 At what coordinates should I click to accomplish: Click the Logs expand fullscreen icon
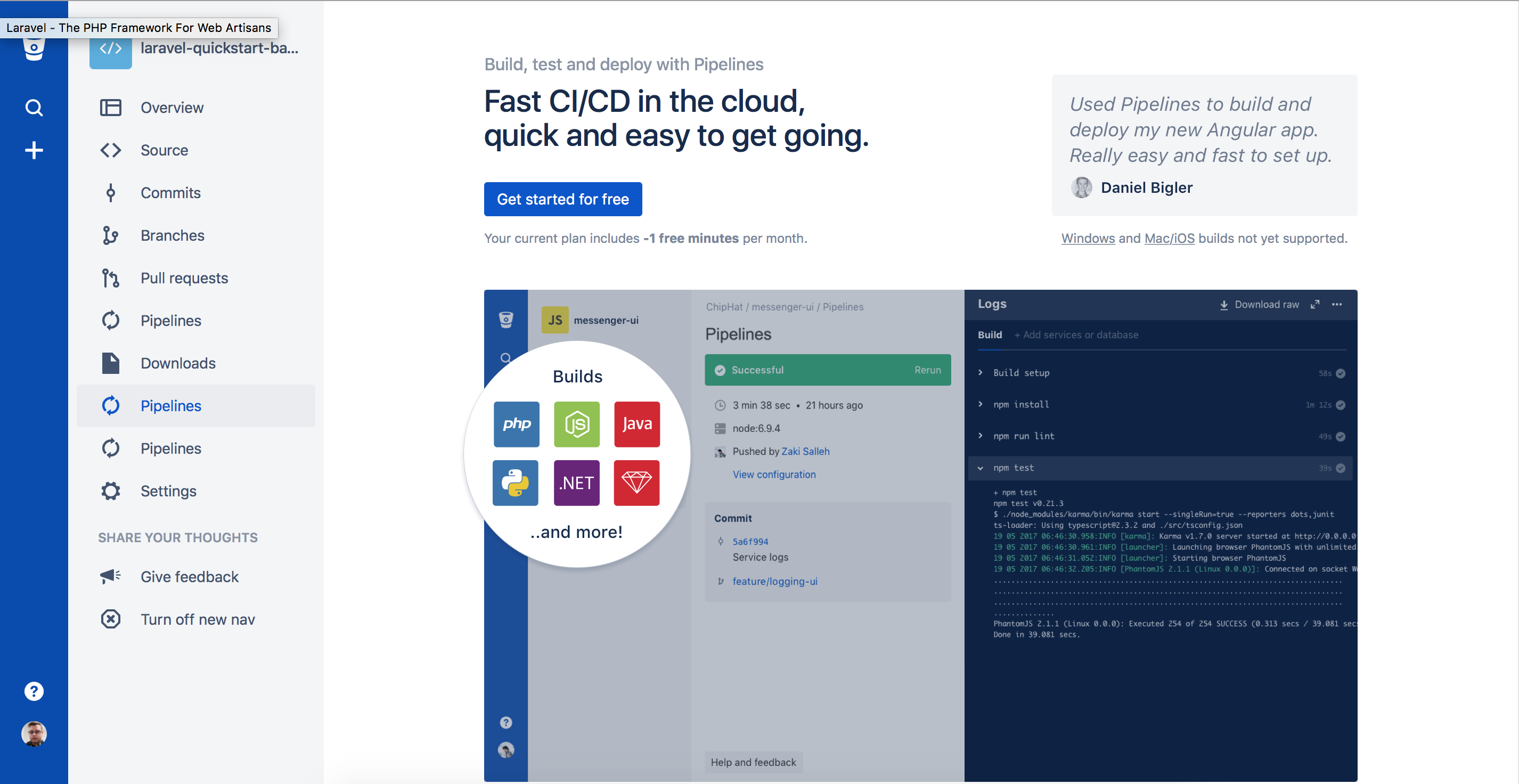(1314, 304)
